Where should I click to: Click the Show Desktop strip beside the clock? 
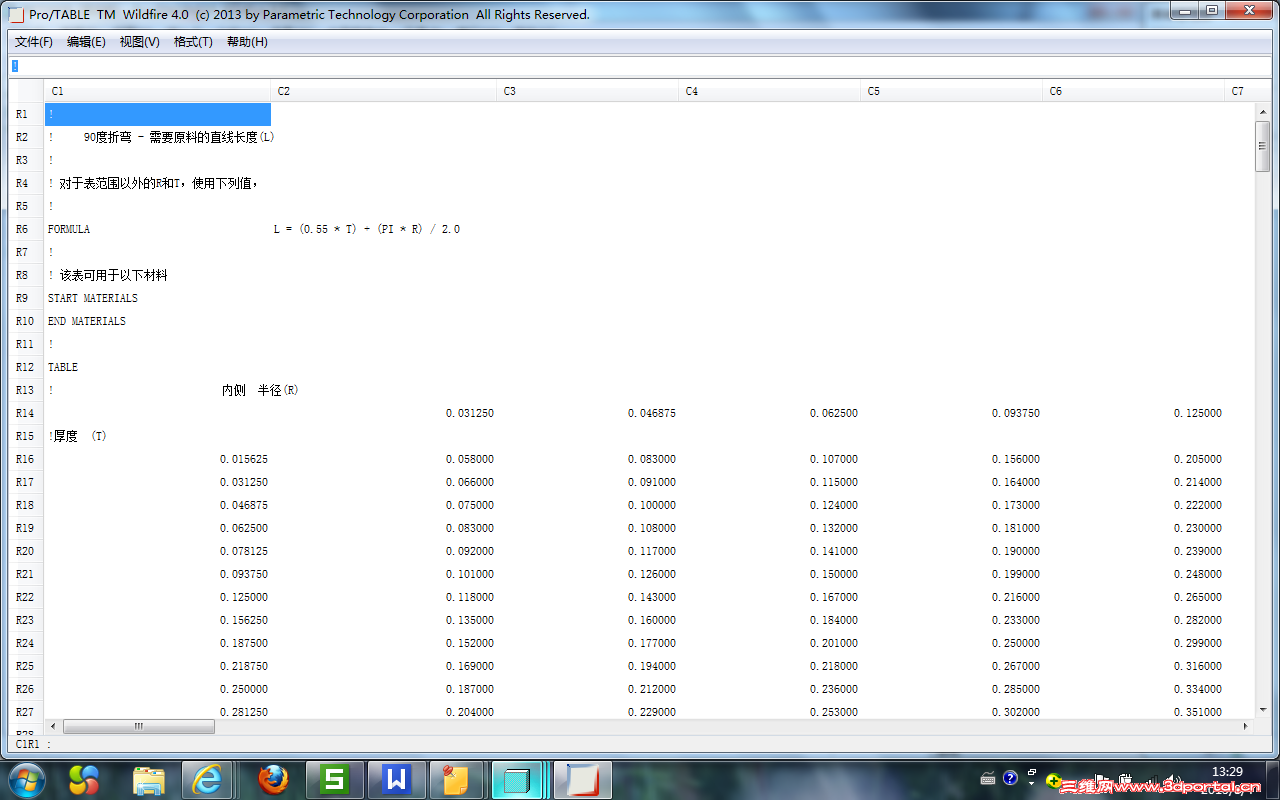pos(1272,780)
